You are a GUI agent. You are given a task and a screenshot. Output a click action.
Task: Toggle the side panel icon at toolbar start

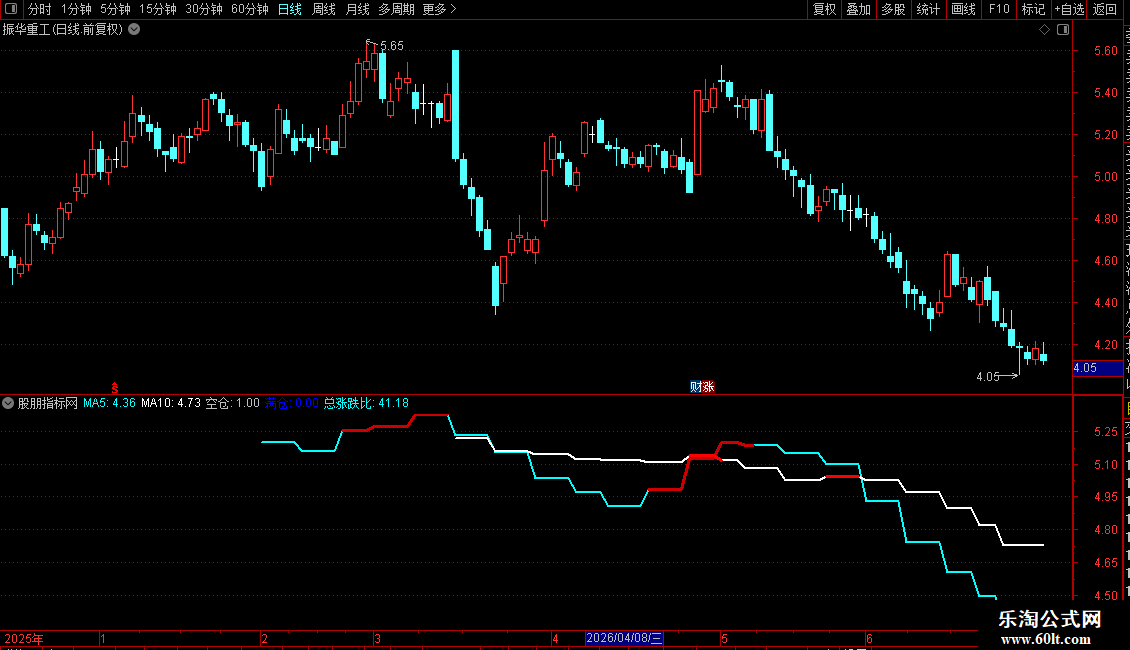pos(11,9)
